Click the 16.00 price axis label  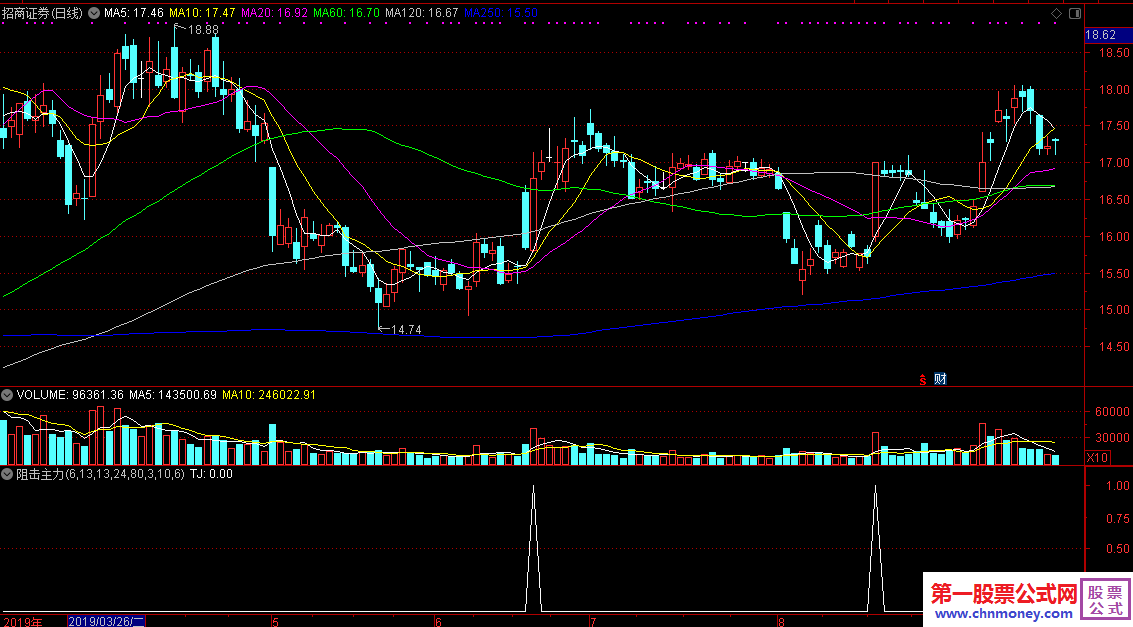(1113, 236)
